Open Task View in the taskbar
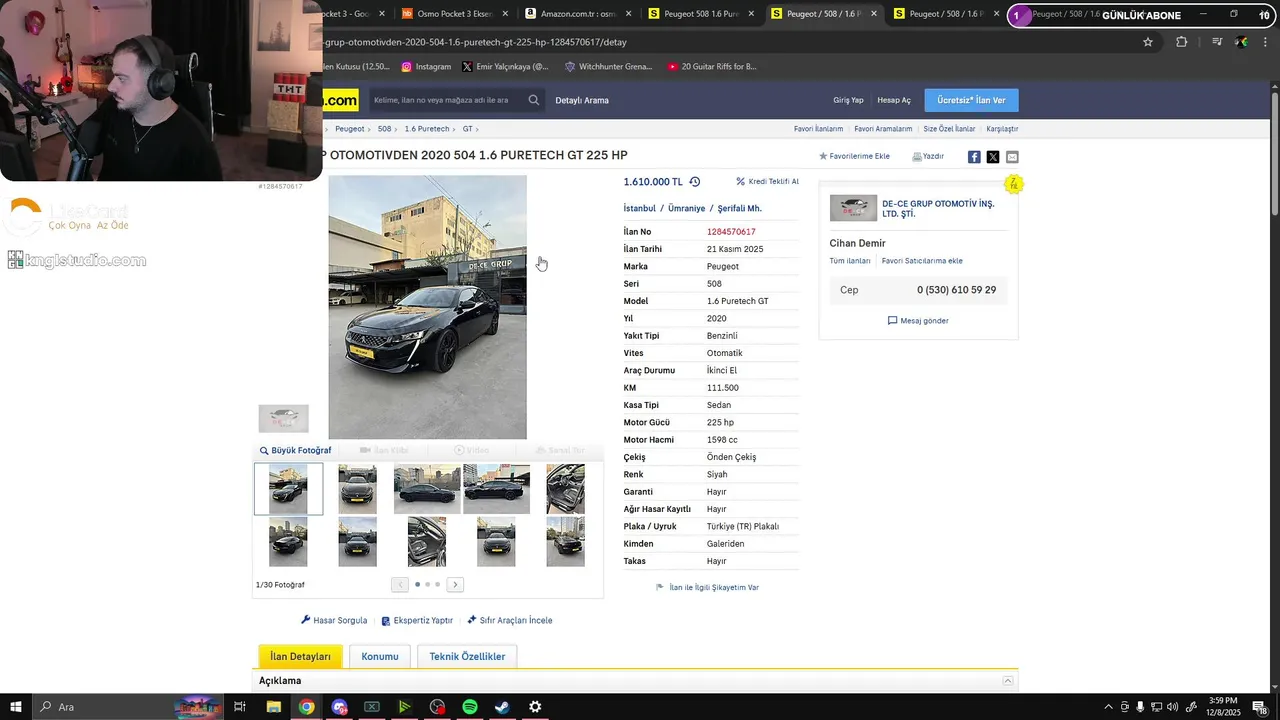The image size is (1280, 720). [x=240, y=707]
